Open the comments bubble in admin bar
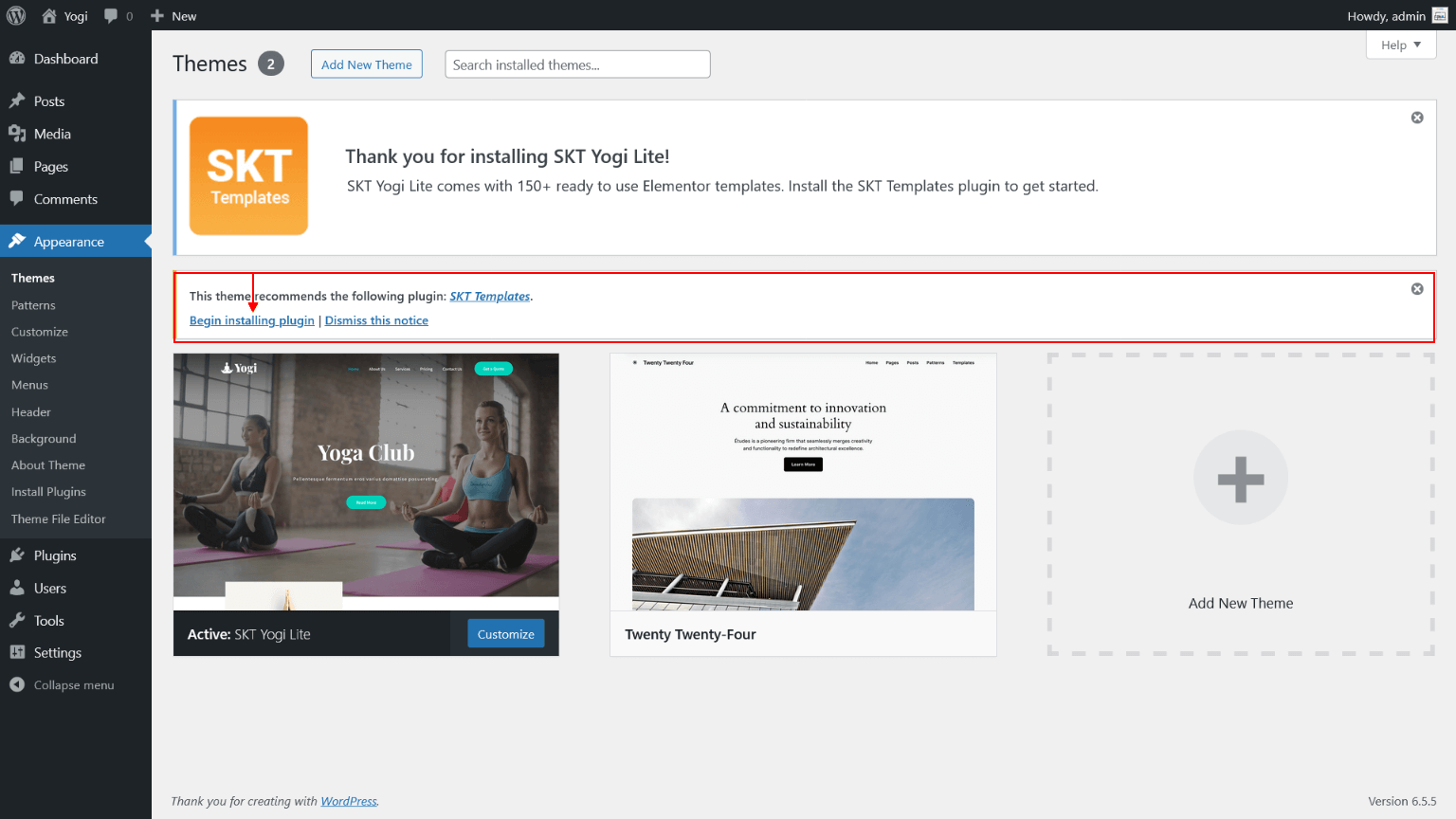Image resolution: width=1456 pixels, height=819 pixels. click(112, 16)
